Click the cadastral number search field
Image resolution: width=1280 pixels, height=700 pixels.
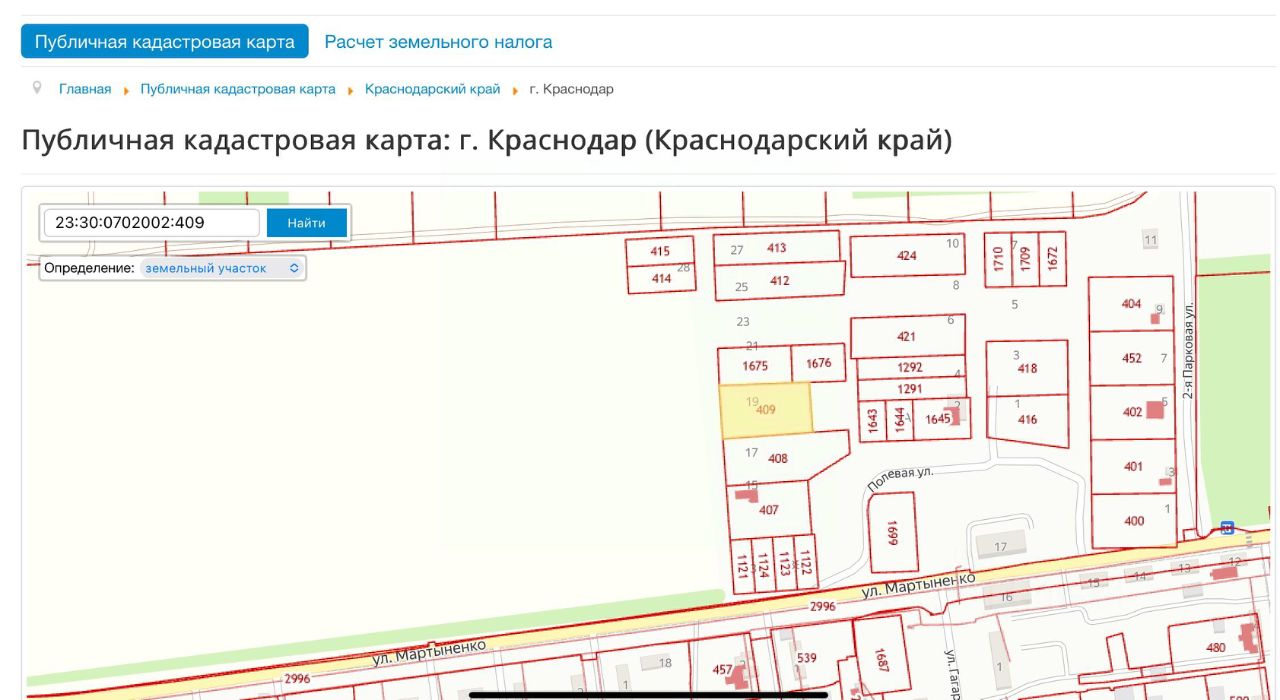click(x=152, y=223)
